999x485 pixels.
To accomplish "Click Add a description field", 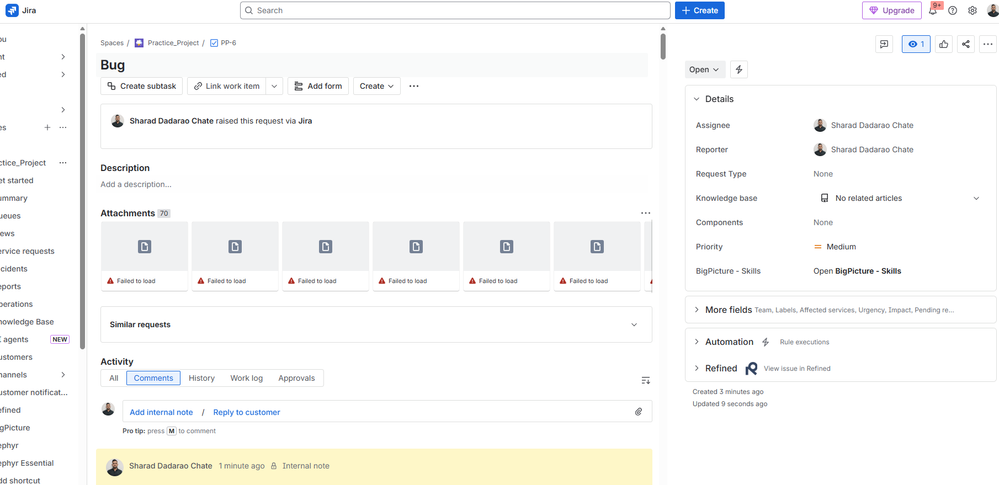I will tap(376, 184).
